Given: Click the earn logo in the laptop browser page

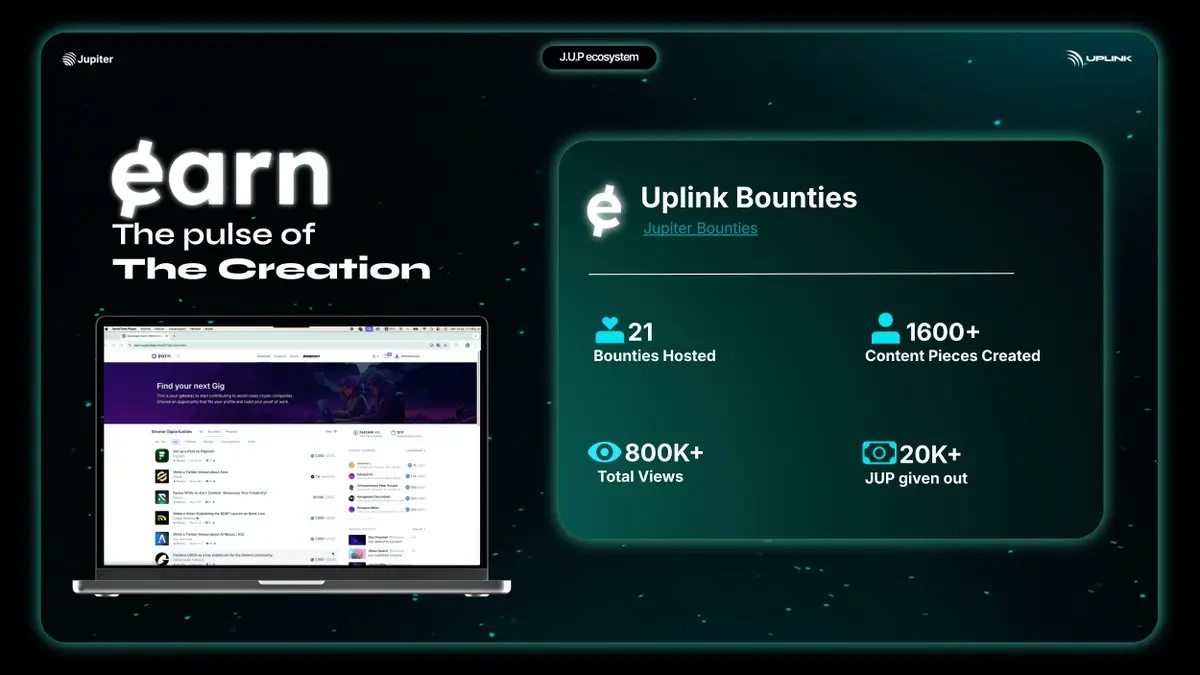Looking at the screenshot, I should 163,355.
